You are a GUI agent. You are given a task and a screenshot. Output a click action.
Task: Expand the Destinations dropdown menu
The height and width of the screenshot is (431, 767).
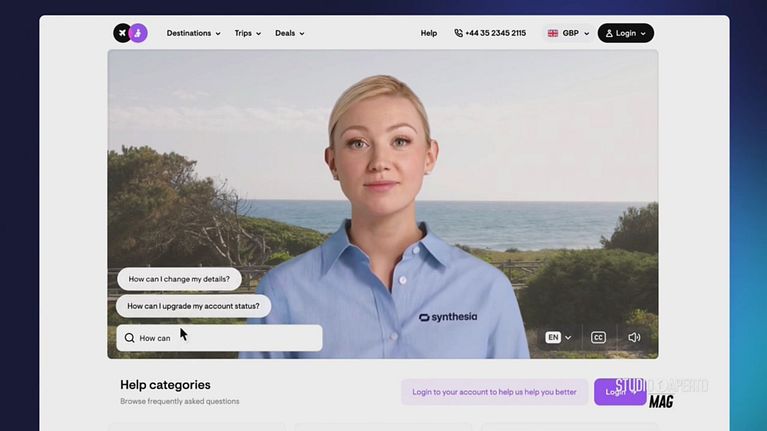[193, 33]
